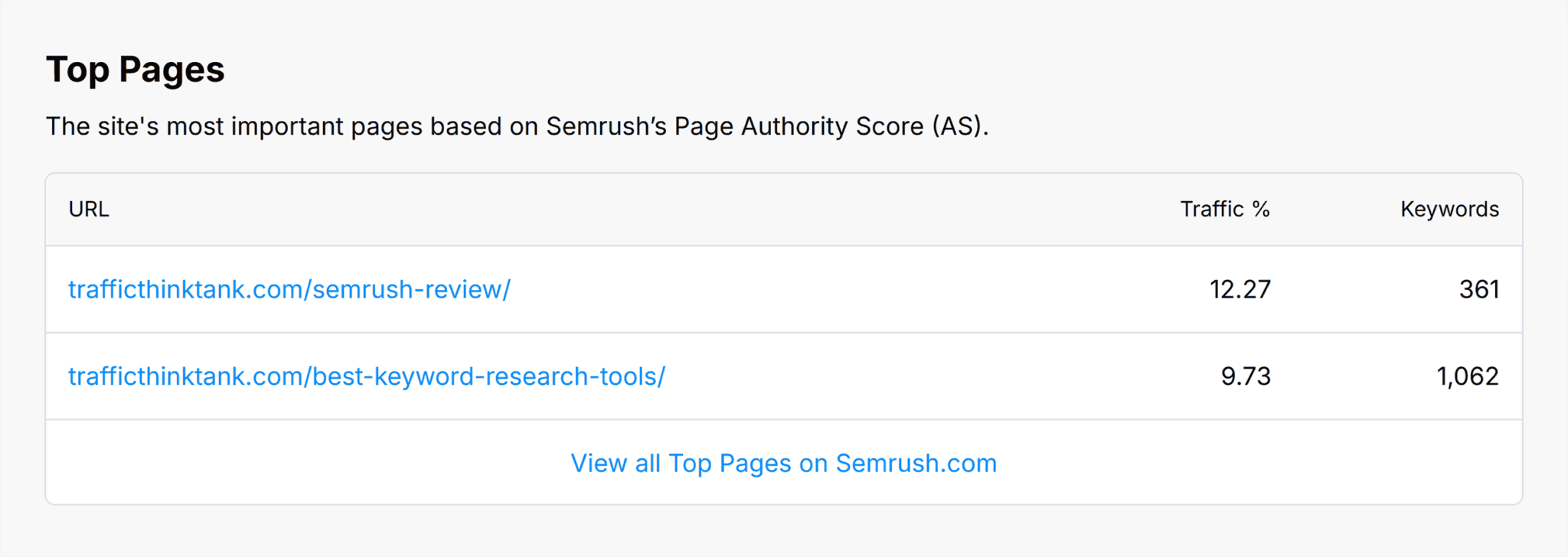Screen dimensions: 1568x557
Task: Click View all Top Pages on Semrush.com
Action: pos(783,462)
